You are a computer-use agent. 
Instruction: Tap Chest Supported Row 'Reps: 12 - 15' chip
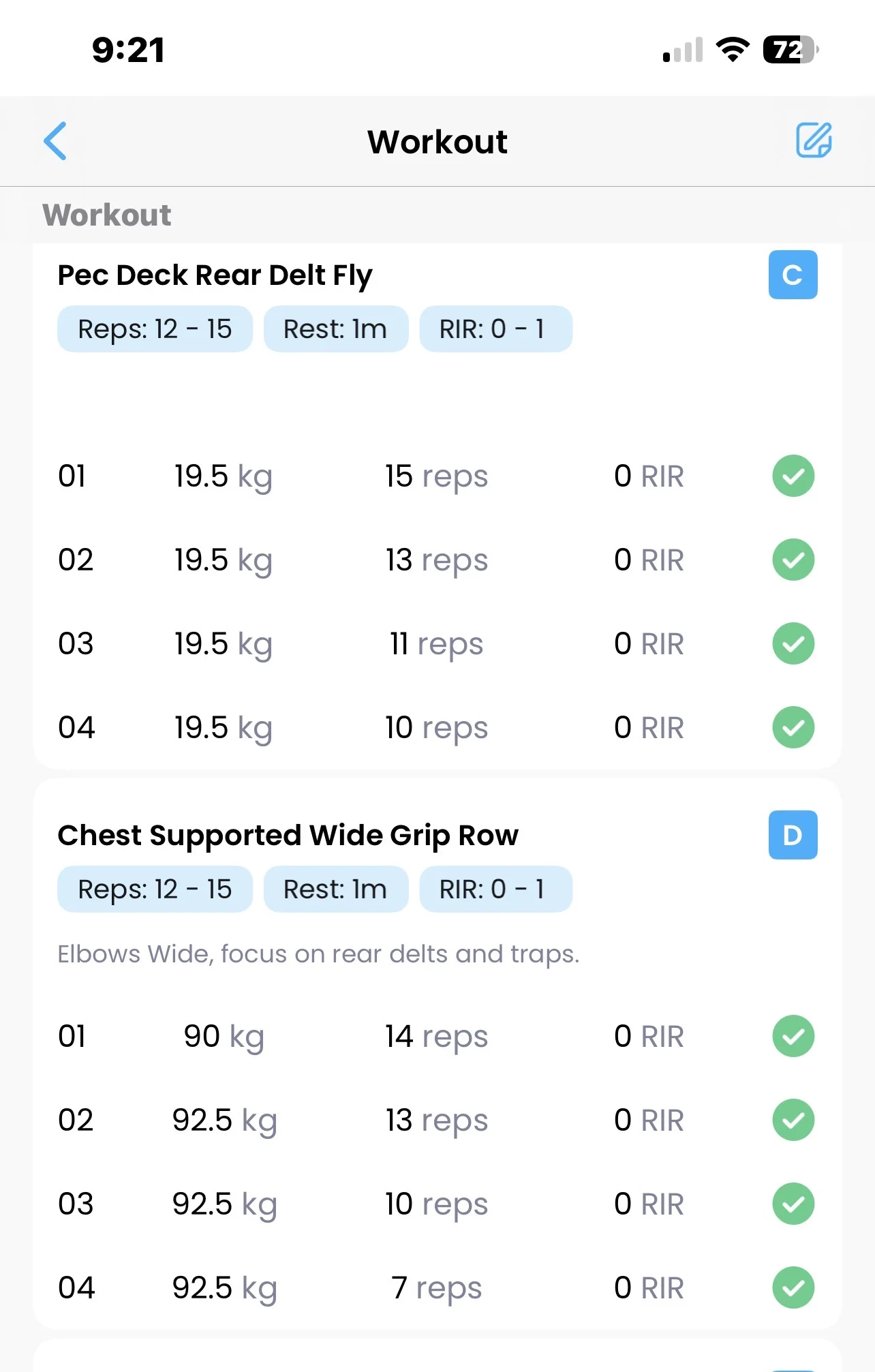click(x=155, y=889)
